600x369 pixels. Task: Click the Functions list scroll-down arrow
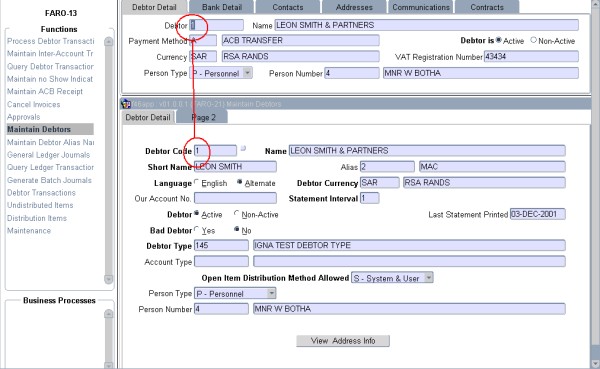point(109,279)
